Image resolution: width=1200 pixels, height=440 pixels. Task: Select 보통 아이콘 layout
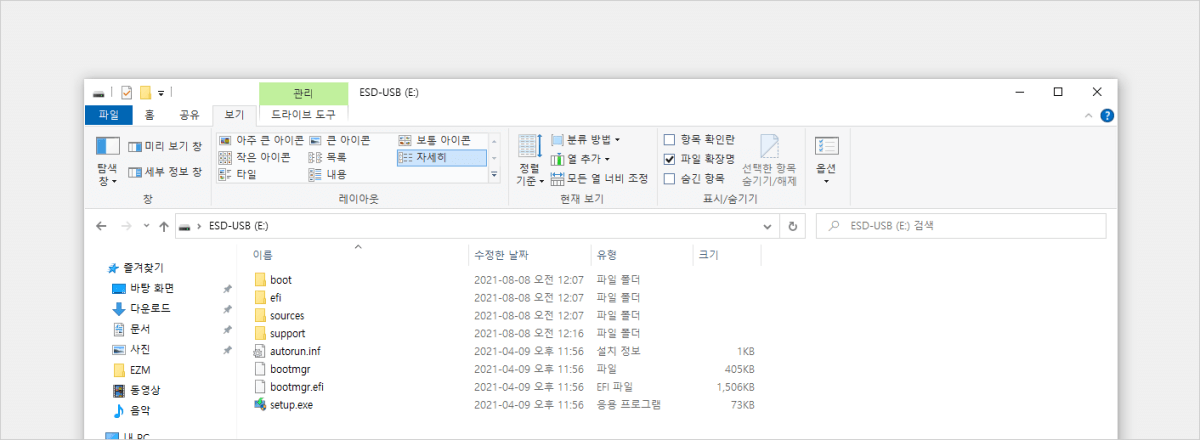click(x=435, y=140)
